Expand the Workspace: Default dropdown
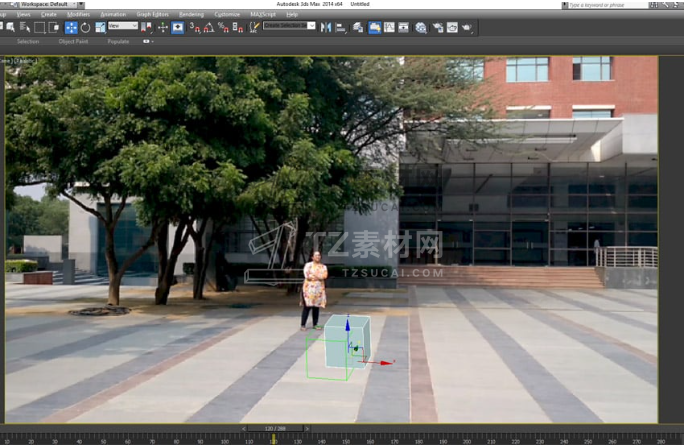The height and width of the screenshot is (445, 688). click(47, 4)
